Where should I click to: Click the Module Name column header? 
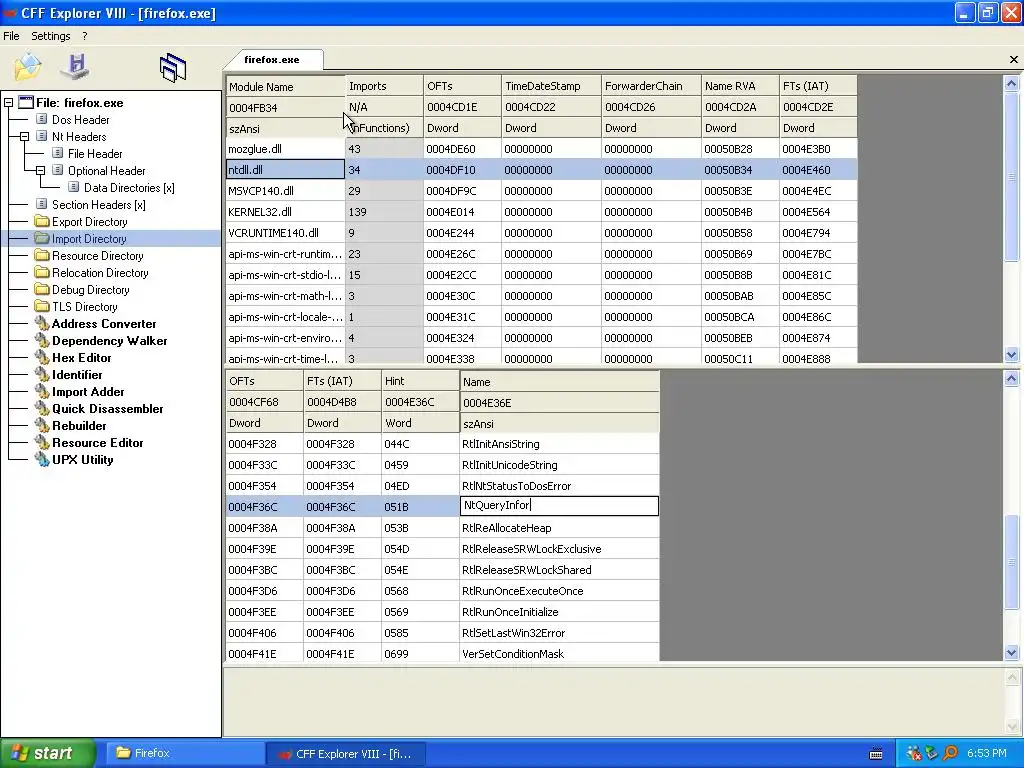coord(285,86)
